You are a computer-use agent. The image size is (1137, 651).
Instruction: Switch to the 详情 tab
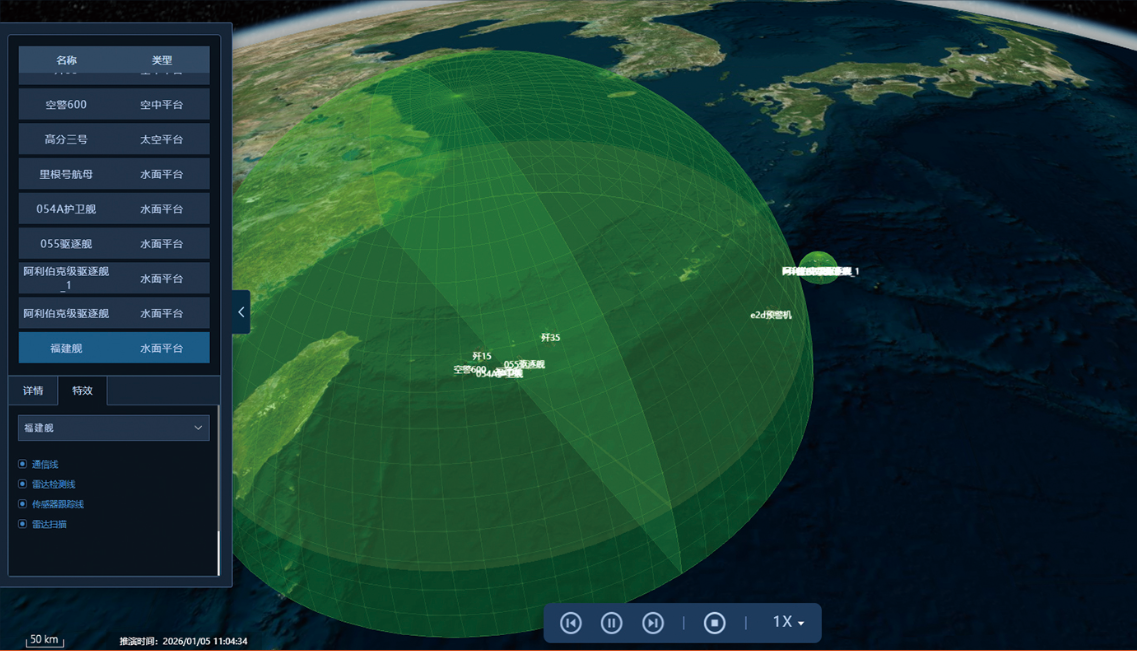click(x=33, y=391)
